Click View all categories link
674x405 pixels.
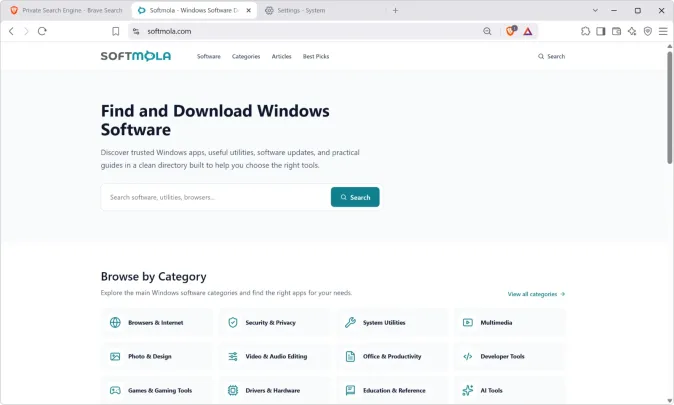(x=536, y=294)
